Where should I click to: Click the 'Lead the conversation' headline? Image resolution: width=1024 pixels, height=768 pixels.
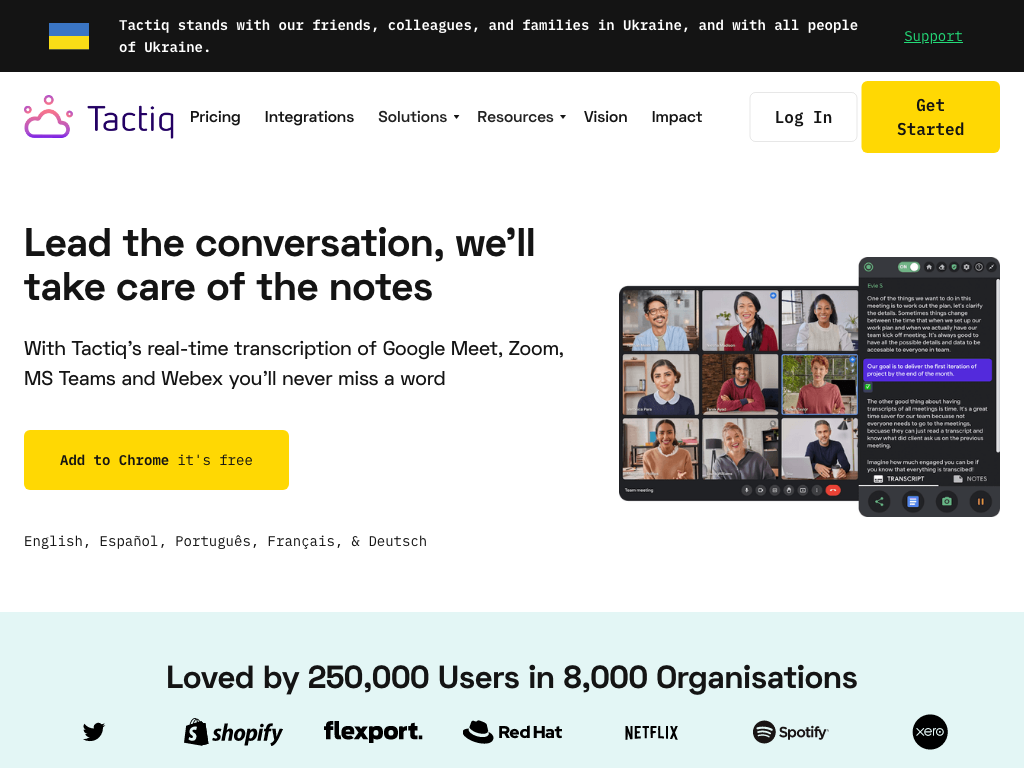pyautogui.click(x=280, y=265)
